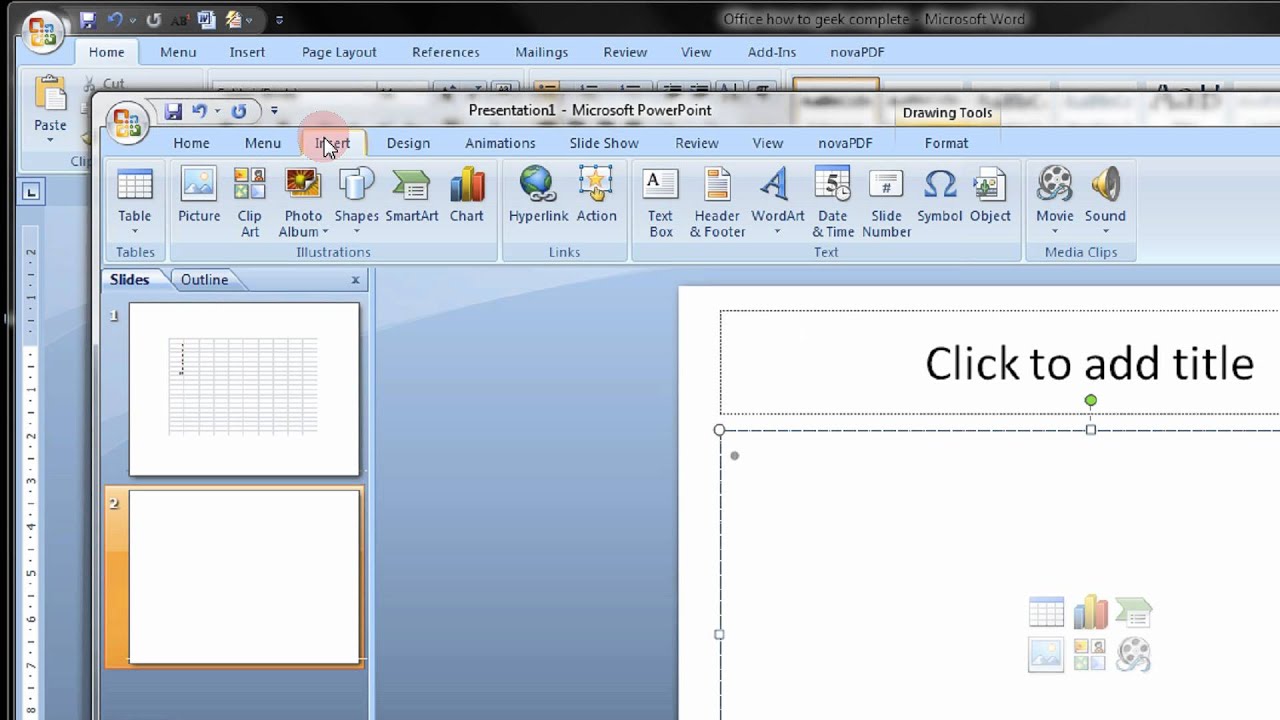
Task: Insert WordArt text
Action: coord(777,203)
